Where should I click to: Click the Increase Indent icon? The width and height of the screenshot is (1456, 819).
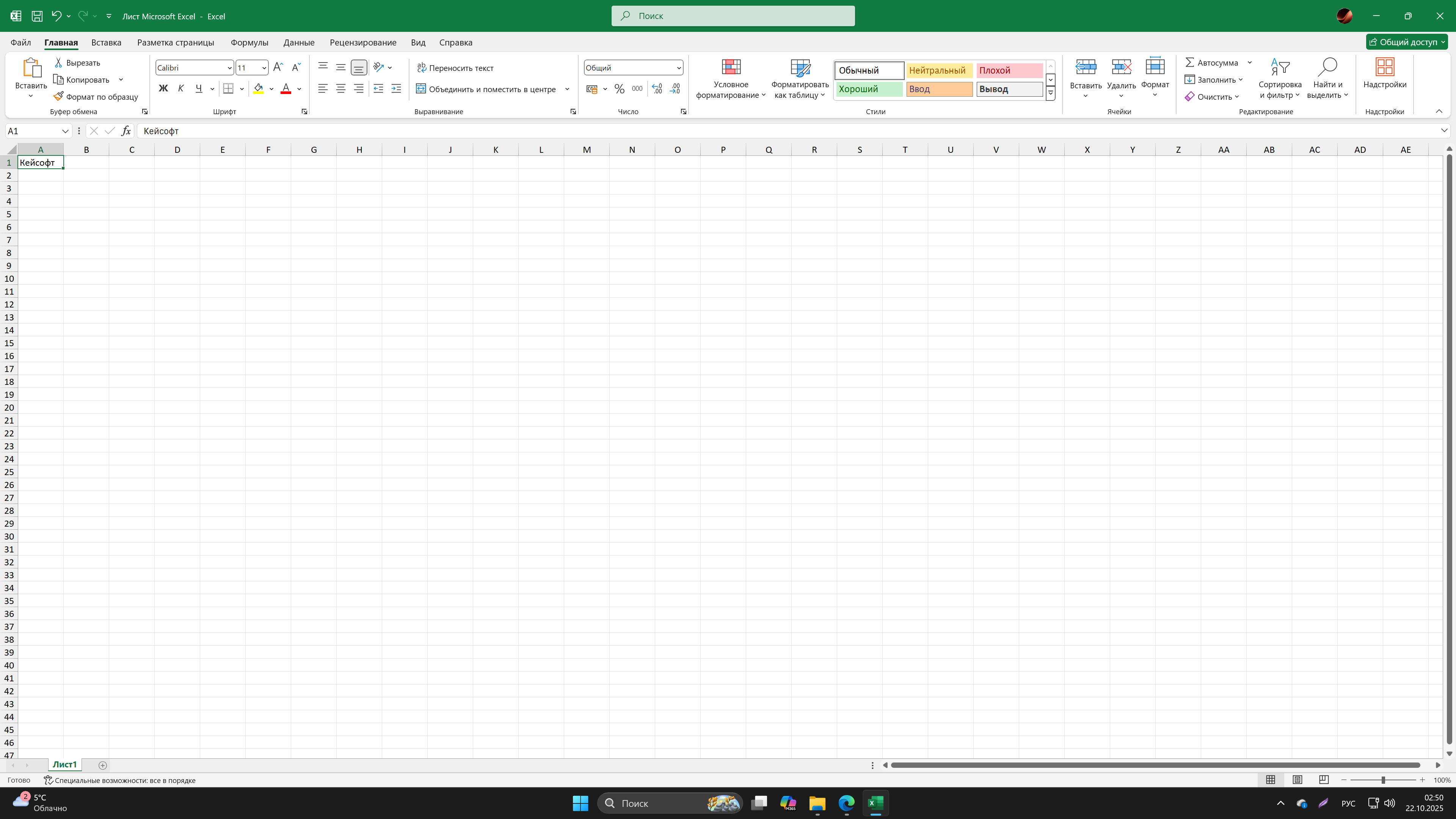[396, 89]
